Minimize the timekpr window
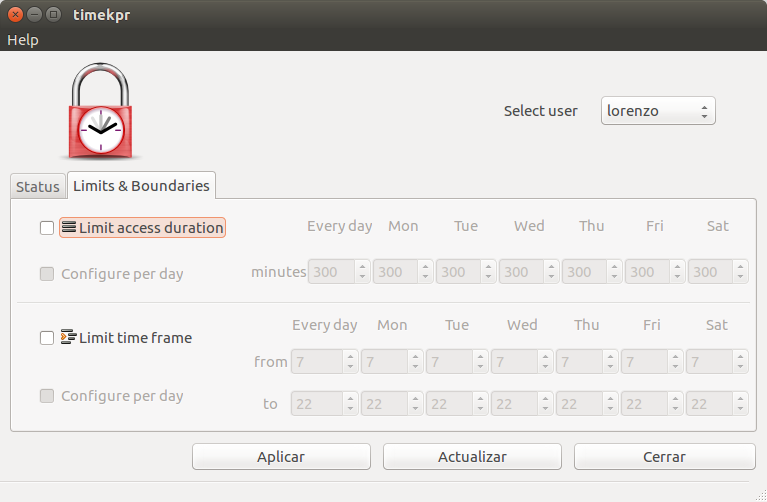Viewport: 767px width, 502px height. [34, 15]
